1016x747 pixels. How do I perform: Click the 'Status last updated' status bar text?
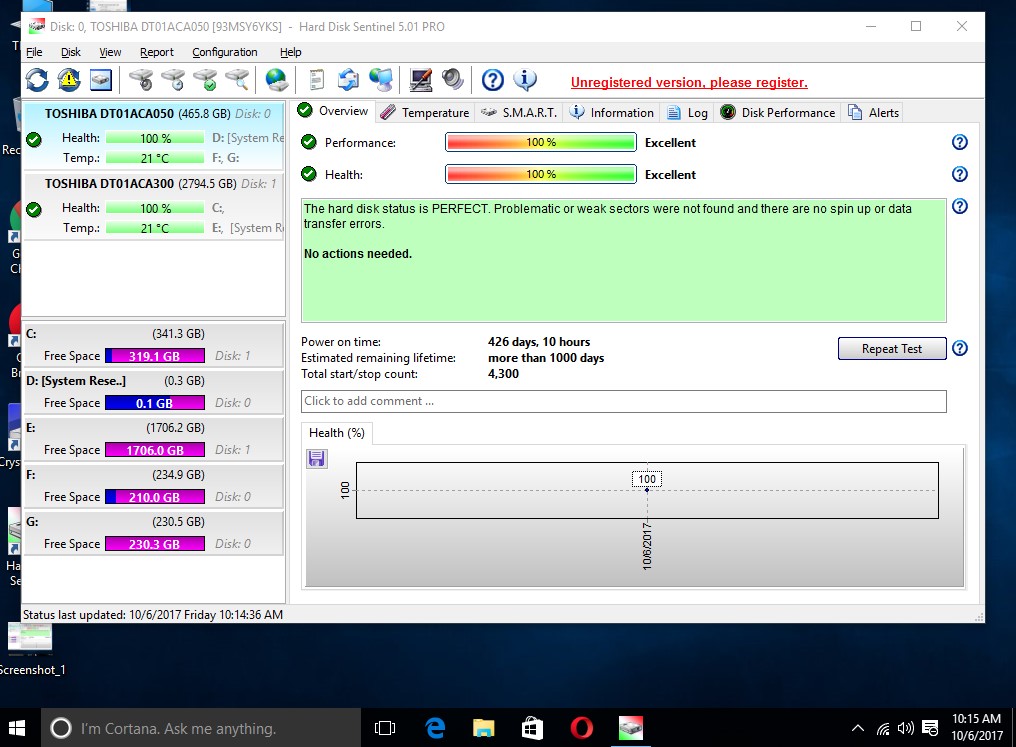(153, 614)
